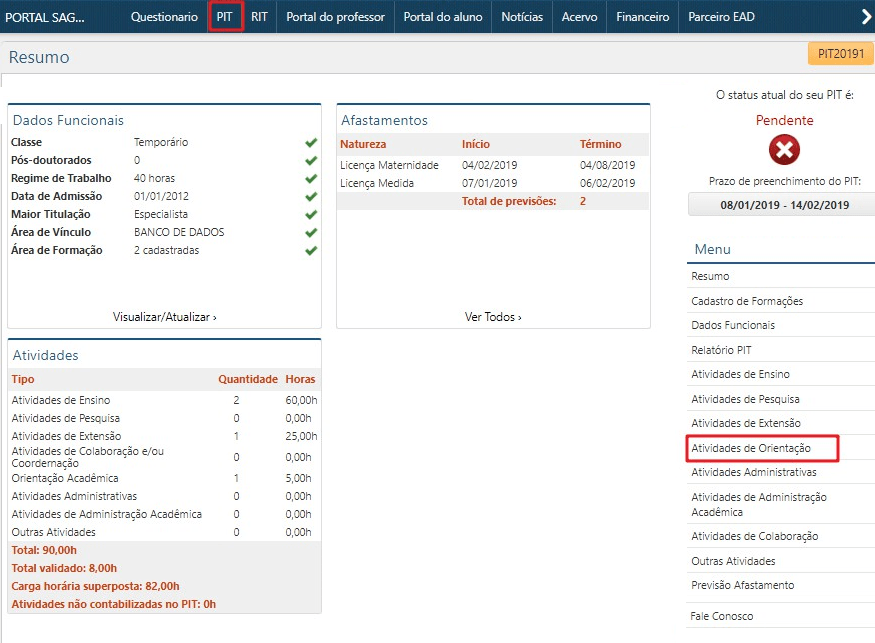Image resolution: width=875 pixels, height=643 pixels.
Task: Open Atividades de Orientação in side menu
Action: 751,448
